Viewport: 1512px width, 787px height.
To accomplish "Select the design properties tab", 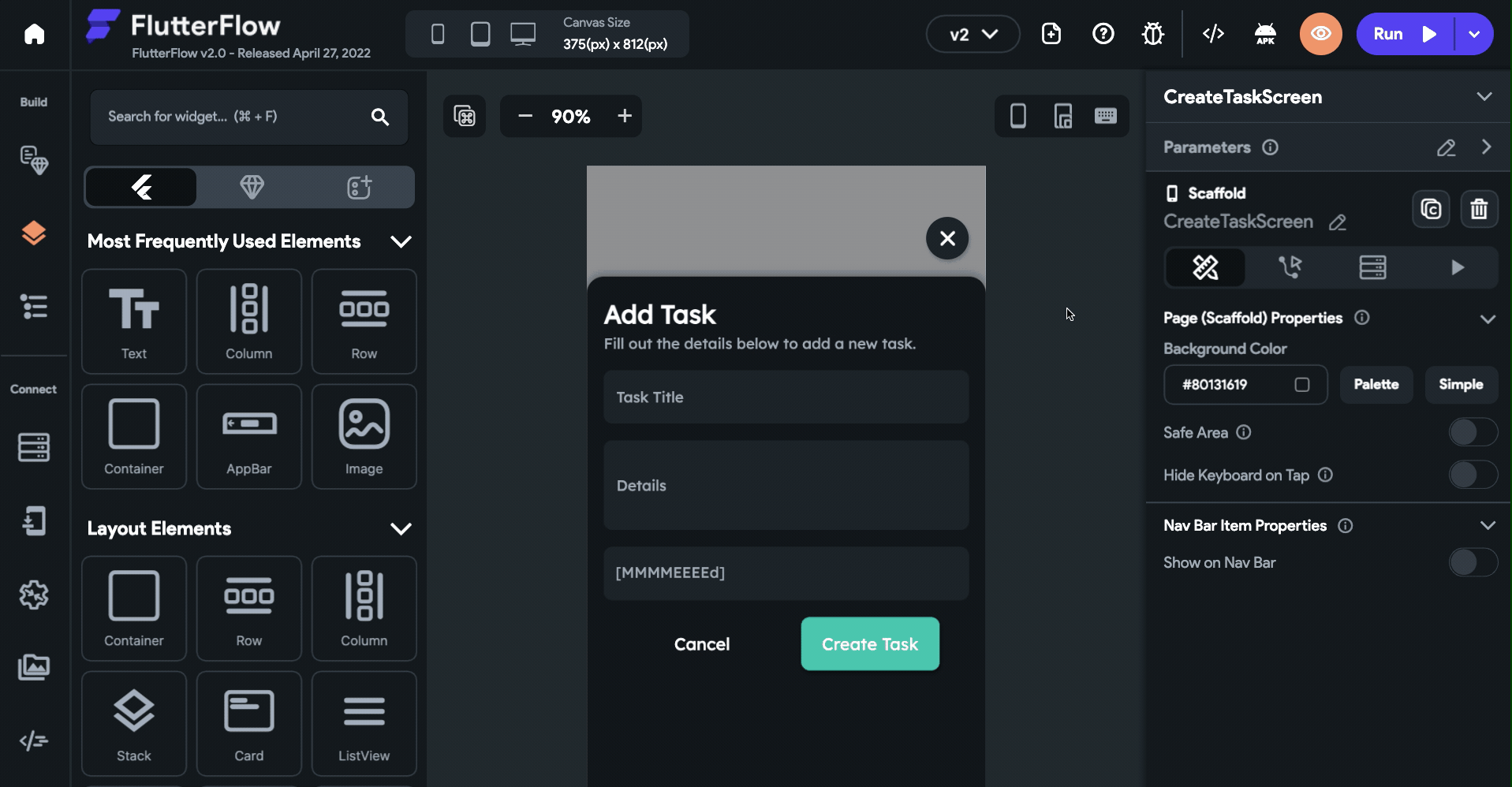I will tap(1205, 267).
